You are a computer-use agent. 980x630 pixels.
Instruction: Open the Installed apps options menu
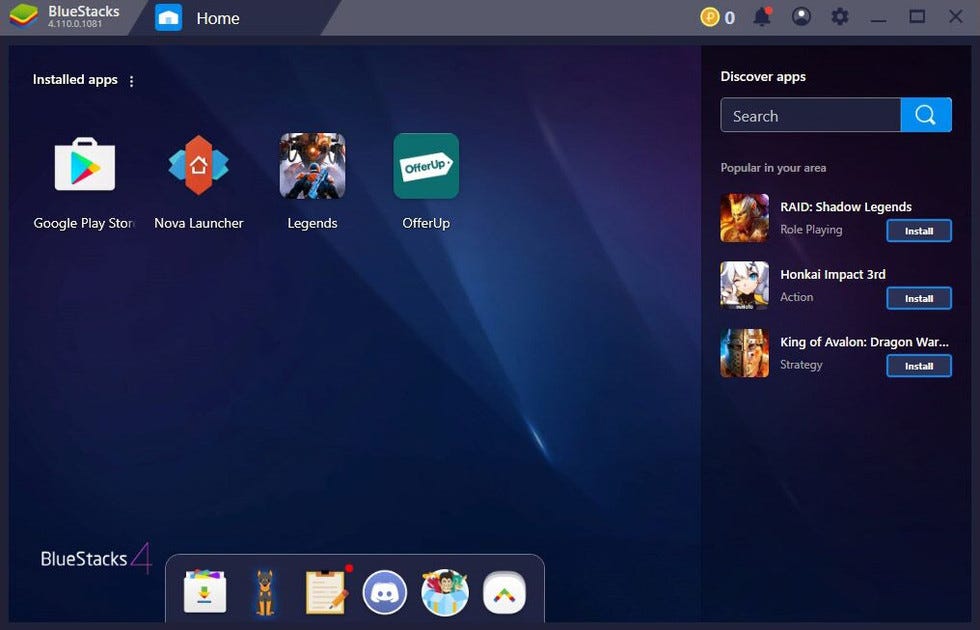[x=131, y=80]
